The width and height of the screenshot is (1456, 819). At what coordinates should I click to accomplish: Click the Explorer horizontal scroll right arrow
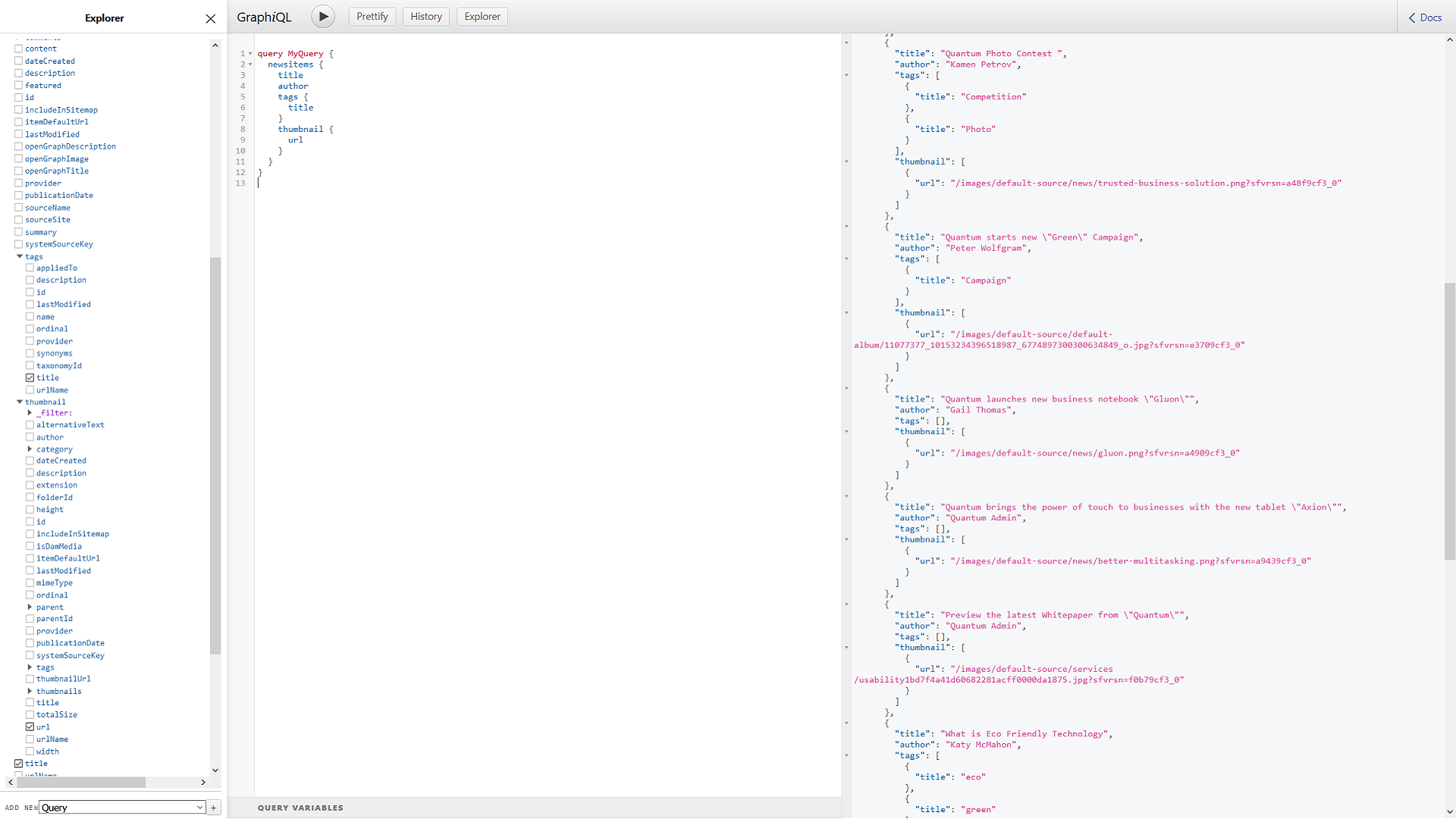coord(203,782)
